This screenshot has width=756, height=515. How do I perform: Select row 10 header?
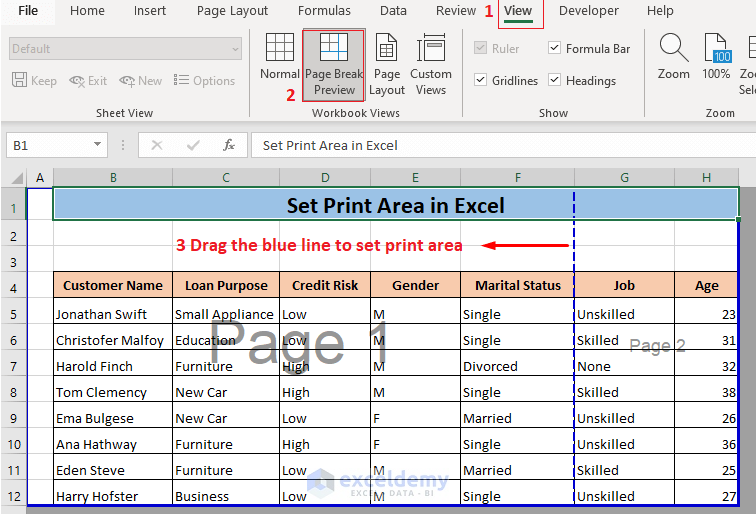[x=14, y=444]
